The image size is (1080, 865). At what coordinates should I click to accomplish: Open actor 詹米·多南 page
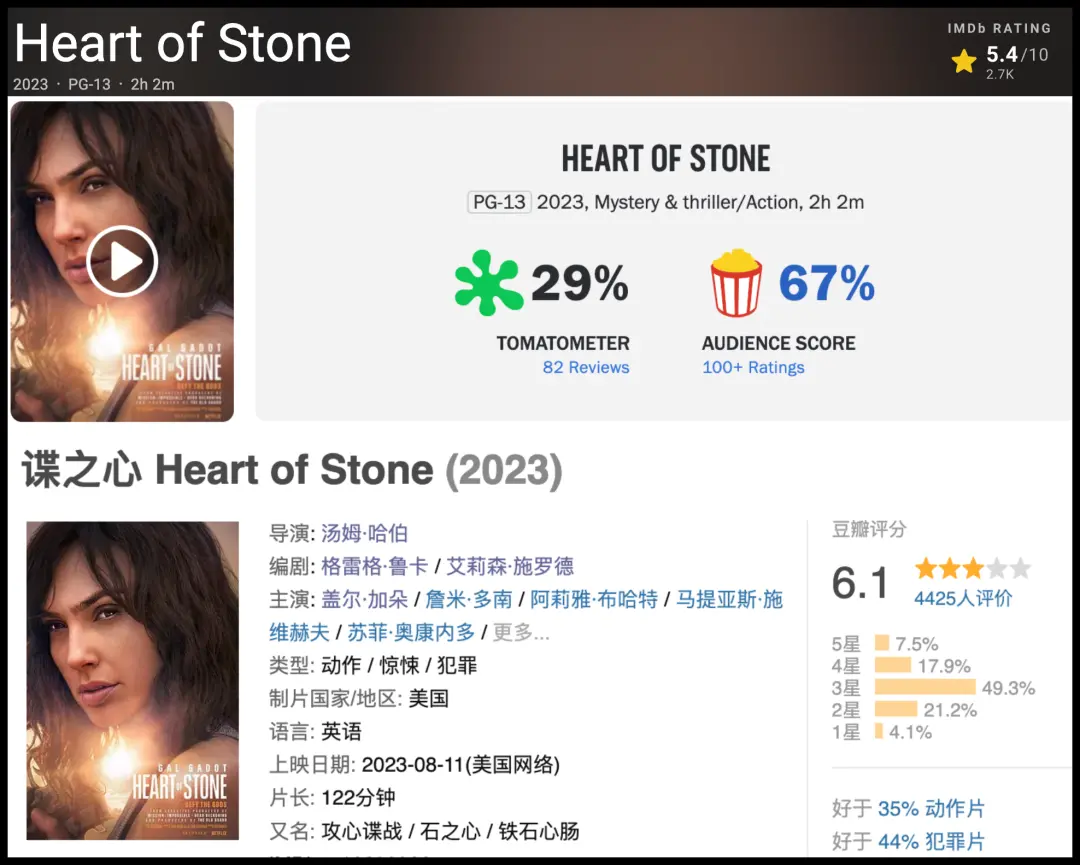click(x=469, y=599)
